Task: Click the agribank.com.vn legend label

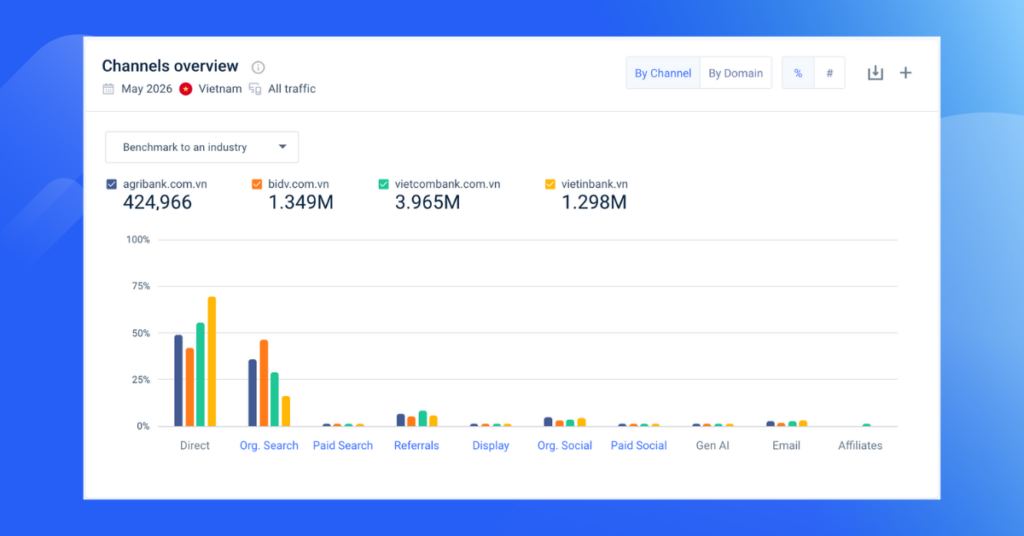Action: tap(165, 184)
